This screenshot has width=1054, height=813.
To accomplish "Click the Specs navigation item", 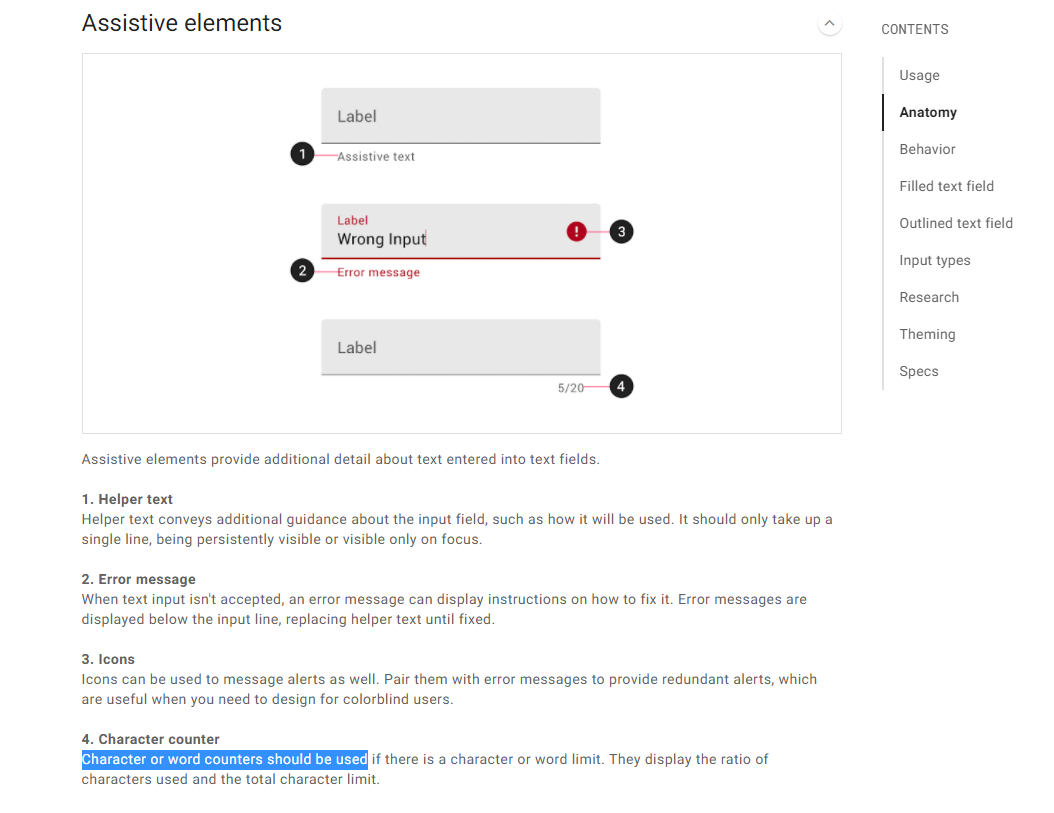I will pos(918,371).
